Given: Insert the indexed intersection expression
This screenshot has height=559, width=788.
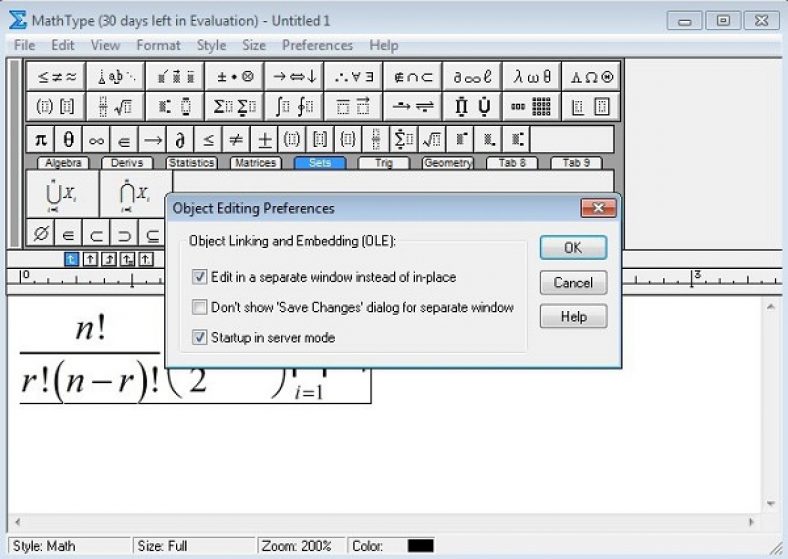Looking at the screenshot, I should [x=136, y=194].
